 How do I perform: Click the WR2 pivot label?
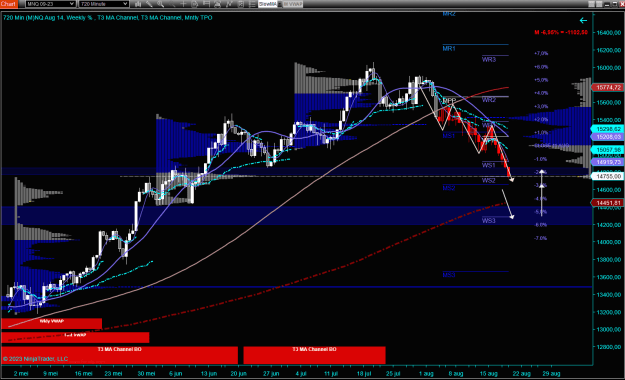pyautogui.click(x=489, y=100)
